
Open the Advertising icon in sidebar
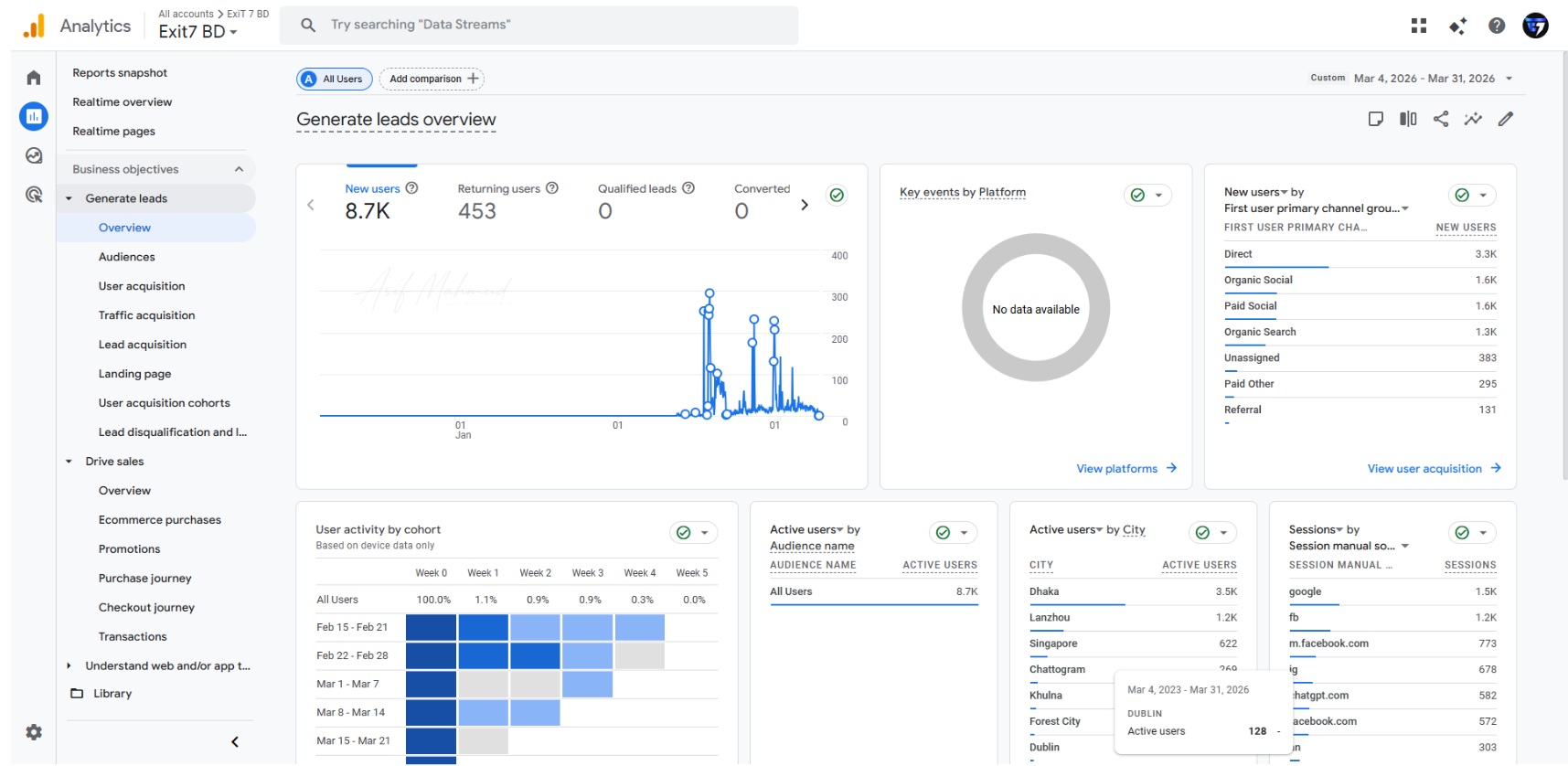click(x=34, y=195)
